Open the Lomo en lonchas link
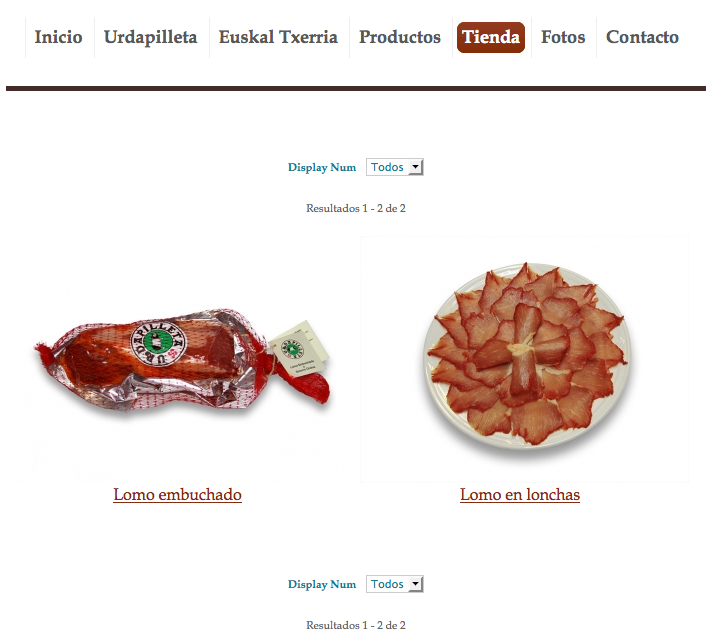727x642 pixels. [x=520, y=495]
